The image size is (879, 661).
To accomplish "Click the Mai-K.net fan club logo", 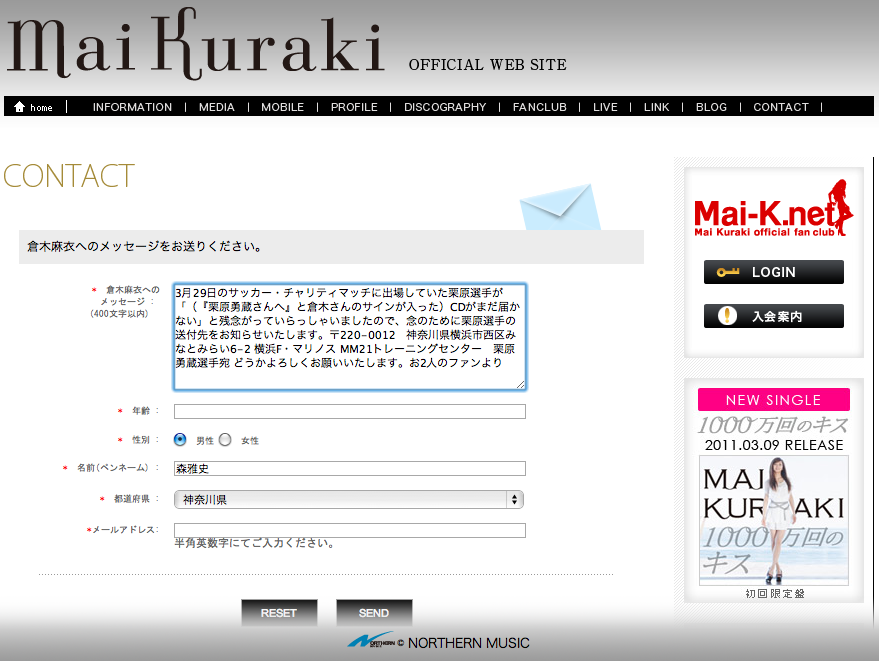I will (774, 209).
